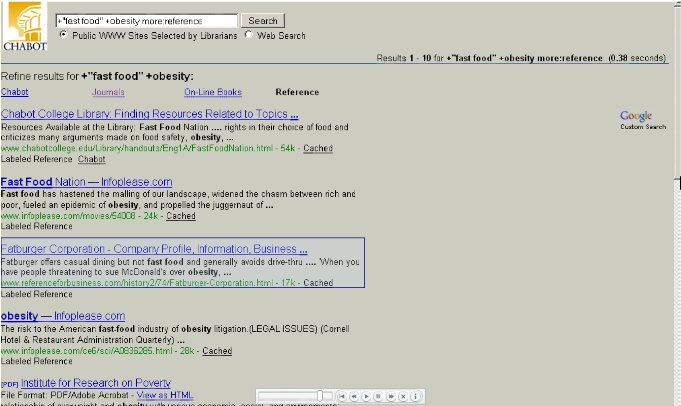
Task: Click the Search button
Action: click(x=263, y=21)
